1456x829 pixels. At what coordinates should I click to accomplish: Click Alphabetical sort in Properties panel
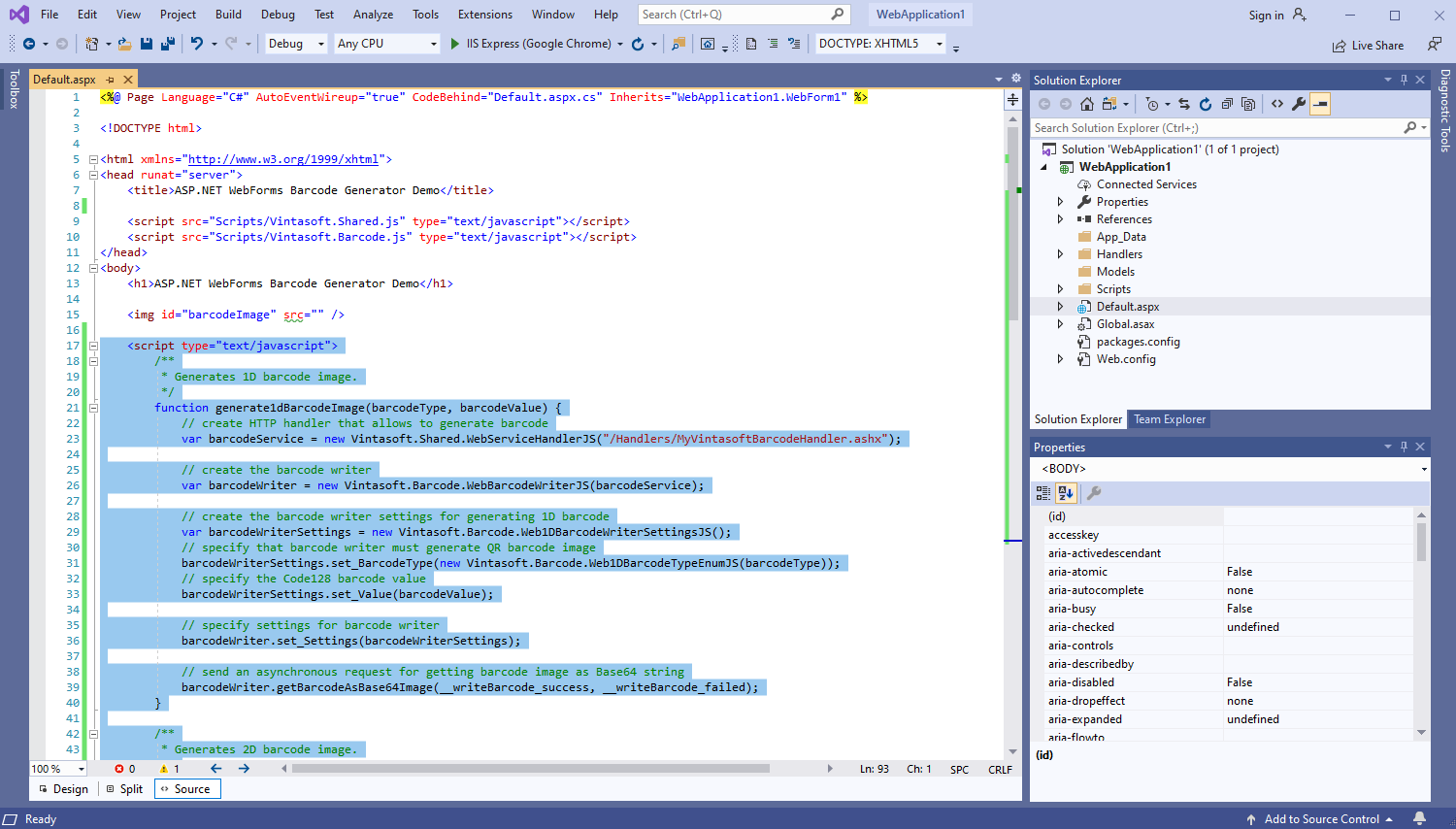tap(1066, 493)
